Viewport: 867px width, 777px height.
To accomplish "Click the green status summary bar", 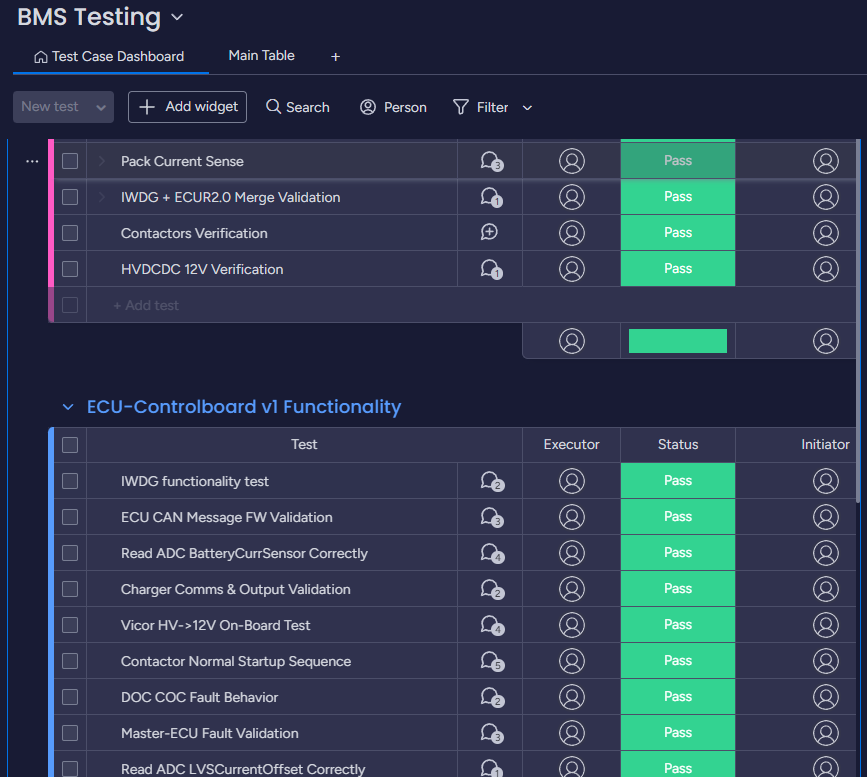I will 677,341.
